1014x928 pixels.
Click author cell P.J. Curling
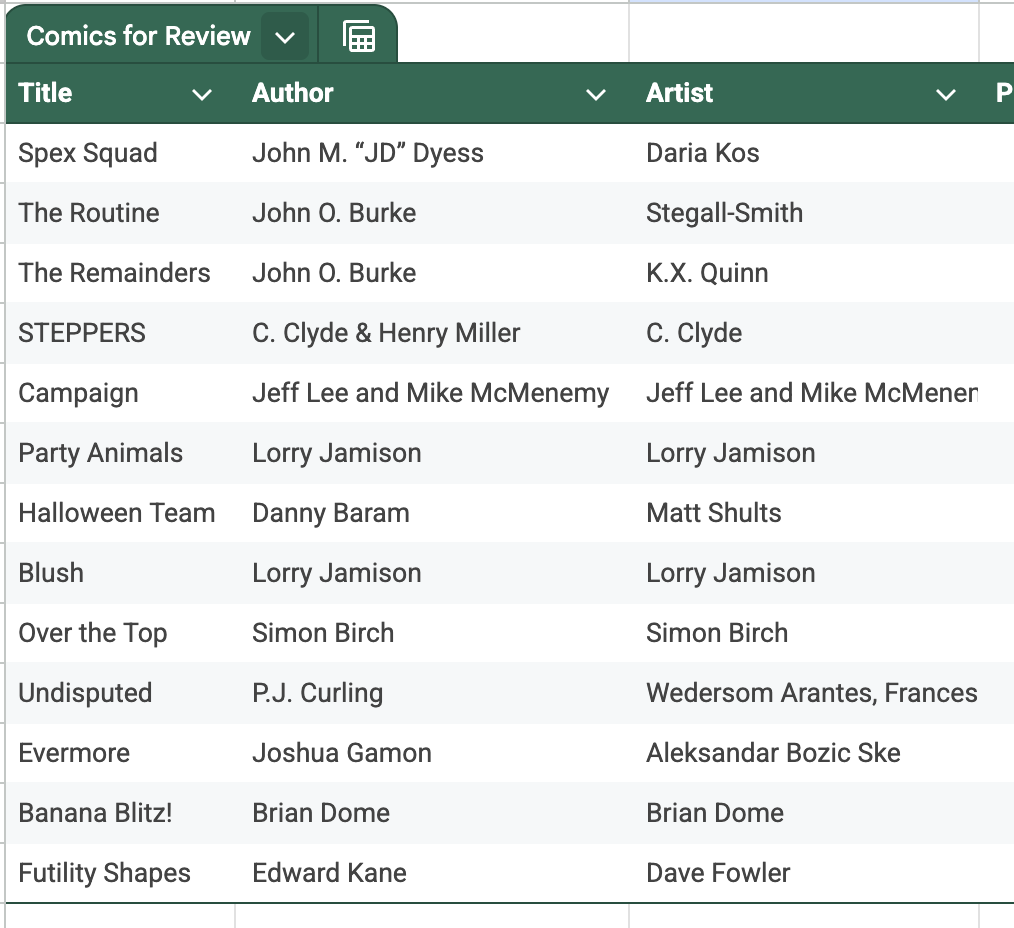pos(432,693)
